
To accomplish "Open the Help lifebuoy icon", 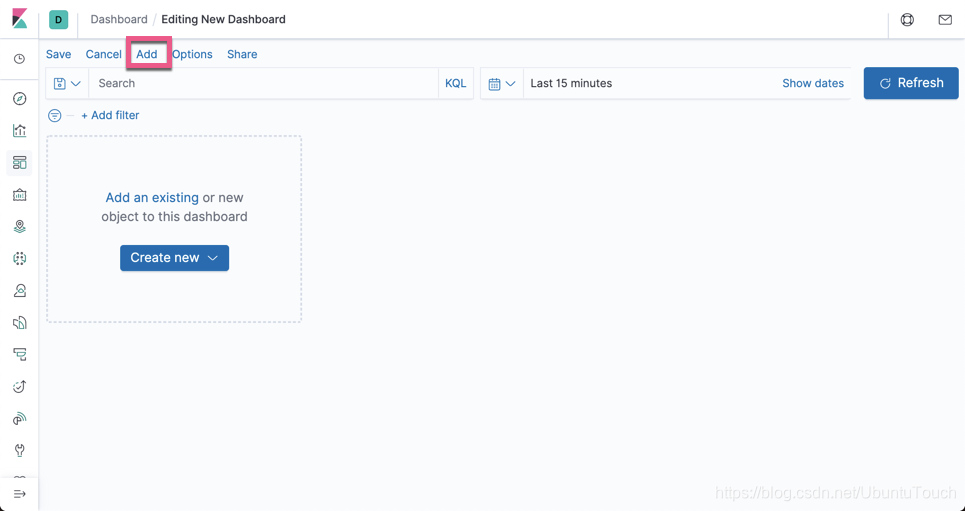I will click(x=907, y=20).
